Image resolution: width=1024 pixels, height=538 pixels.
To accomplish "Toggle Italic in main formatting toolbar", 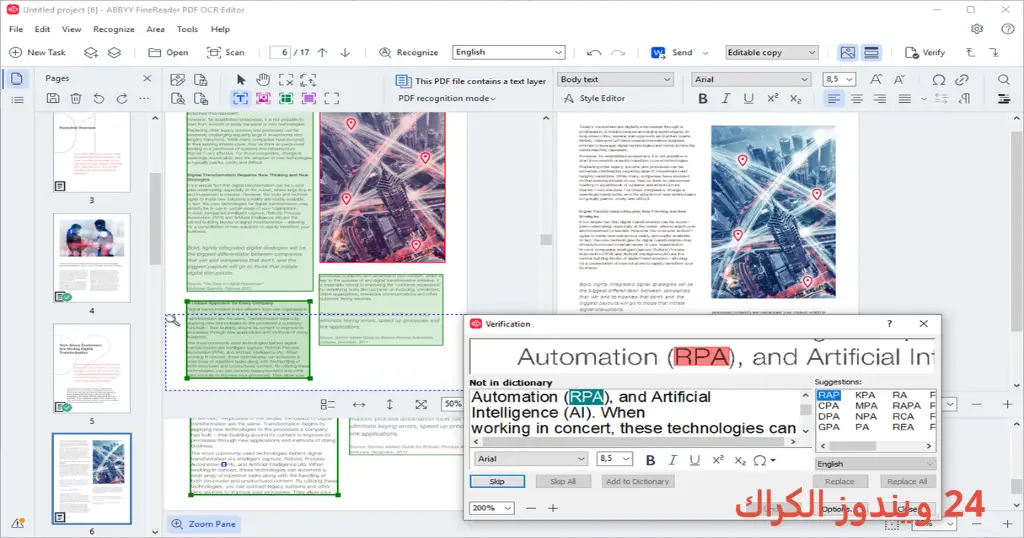I will (x=726, y=99).
